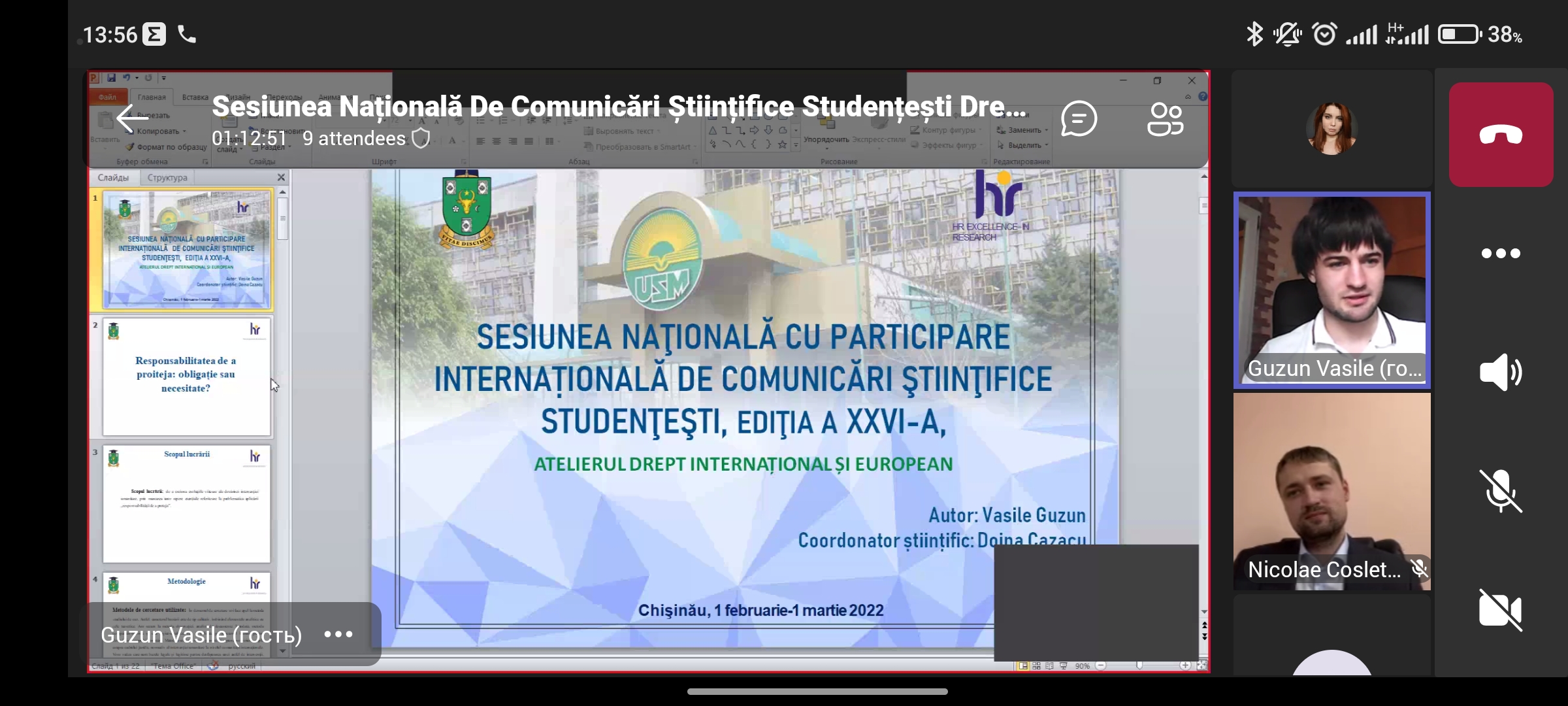
Task: Tap the phone call status bar icon
Action: [187, 35]
